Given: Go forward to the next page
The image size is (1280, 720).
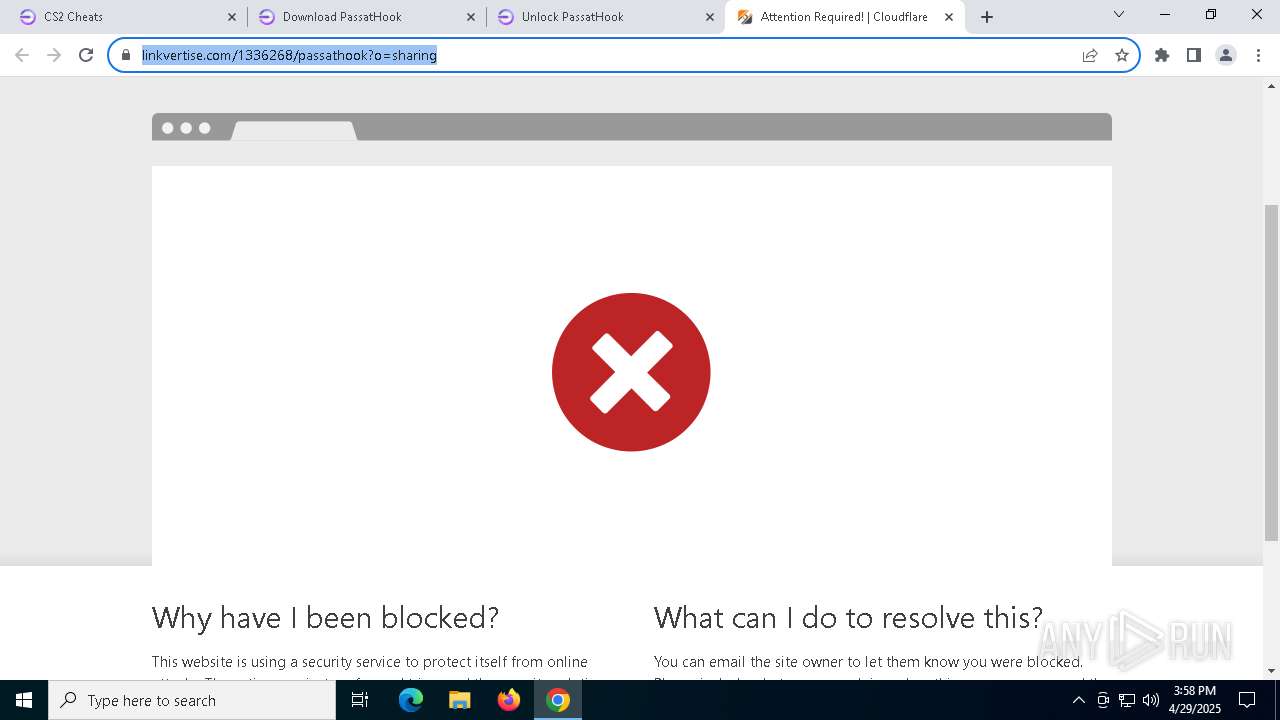Looking at the screenshot, I should [54, 55].
